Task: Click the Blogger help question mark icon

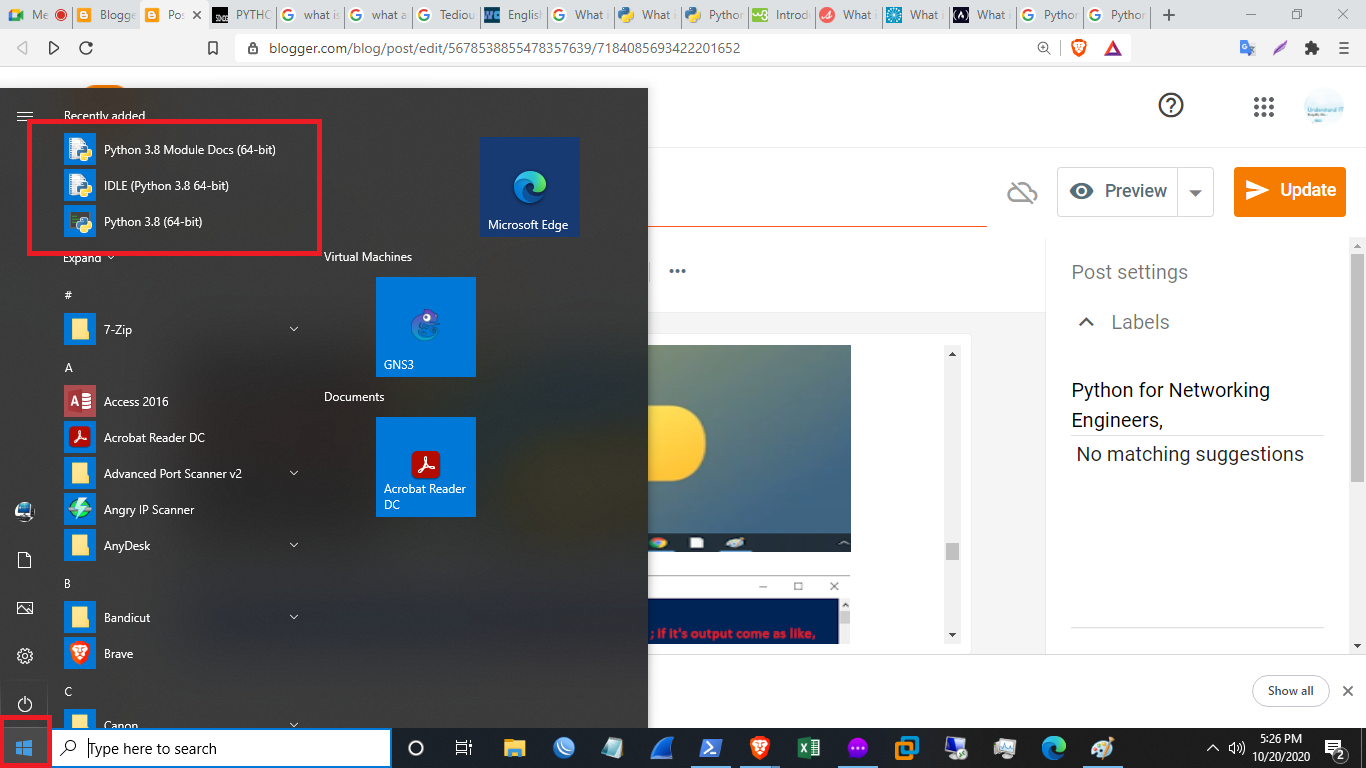Action: tap(1171, 105)
